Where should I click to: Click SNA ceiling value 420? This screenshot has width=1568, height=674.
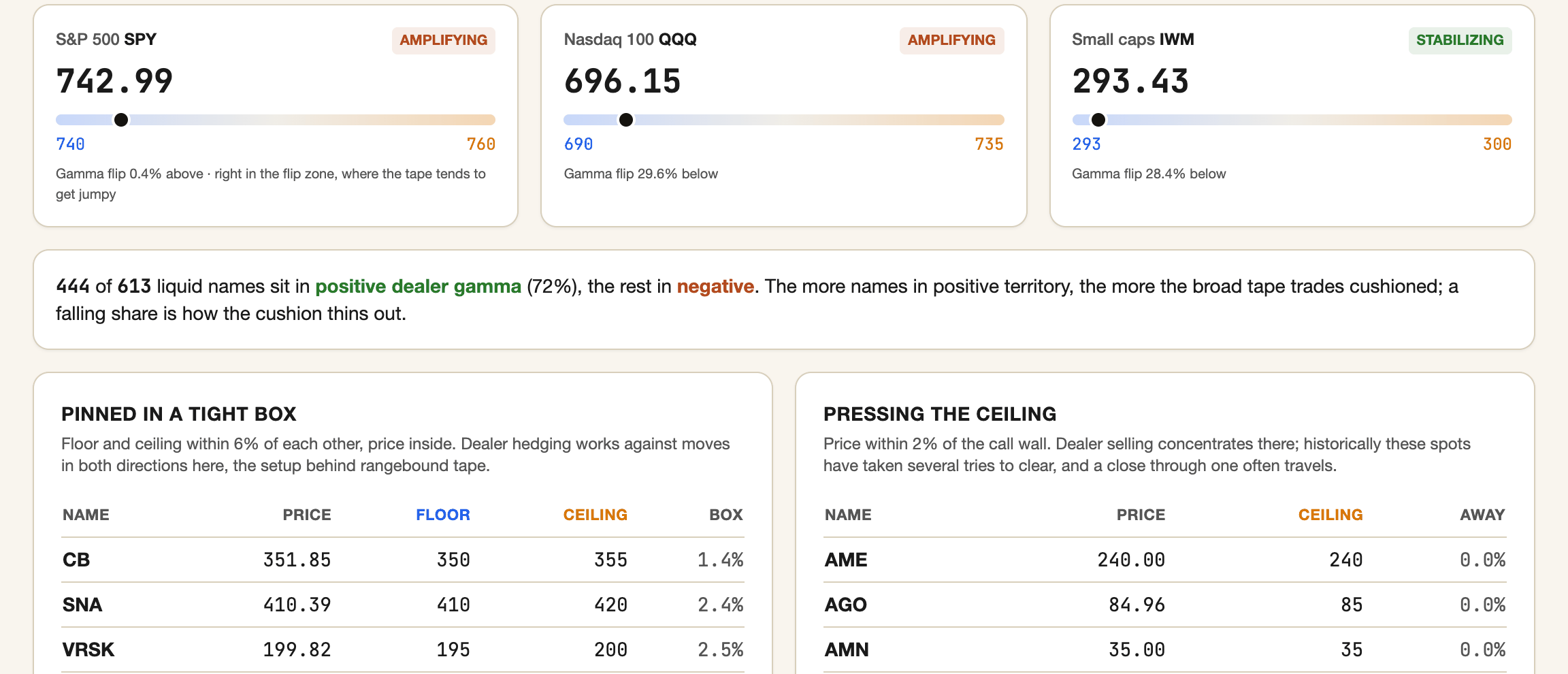610,605
